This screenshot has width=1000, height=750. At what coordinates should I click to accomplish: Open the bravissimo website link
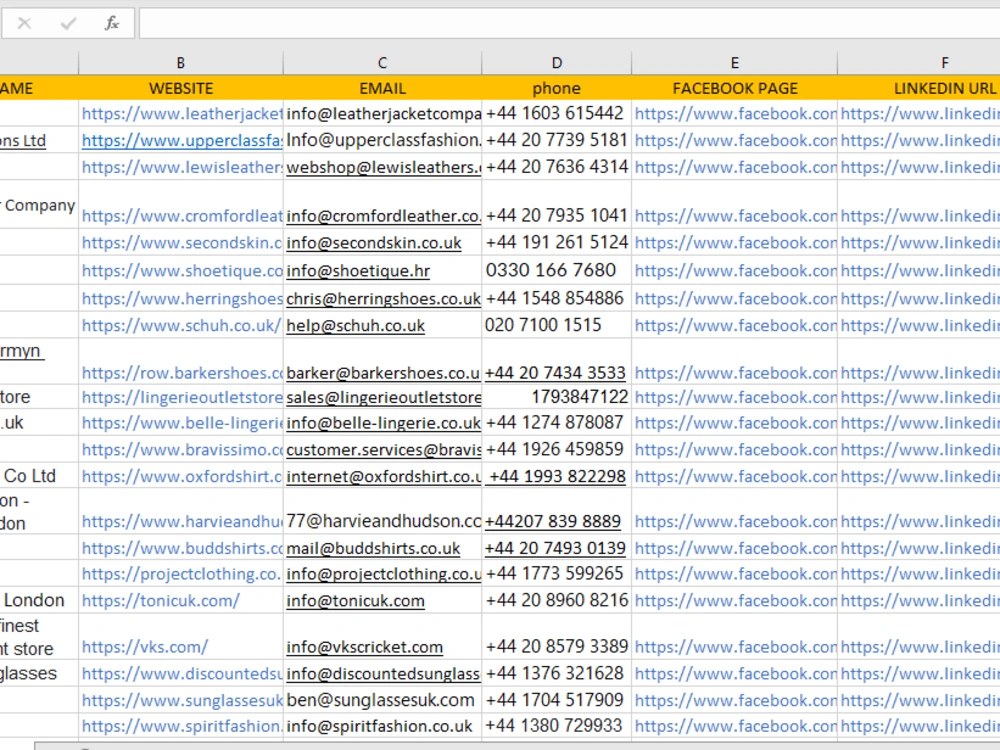click(x=182, y=450)
